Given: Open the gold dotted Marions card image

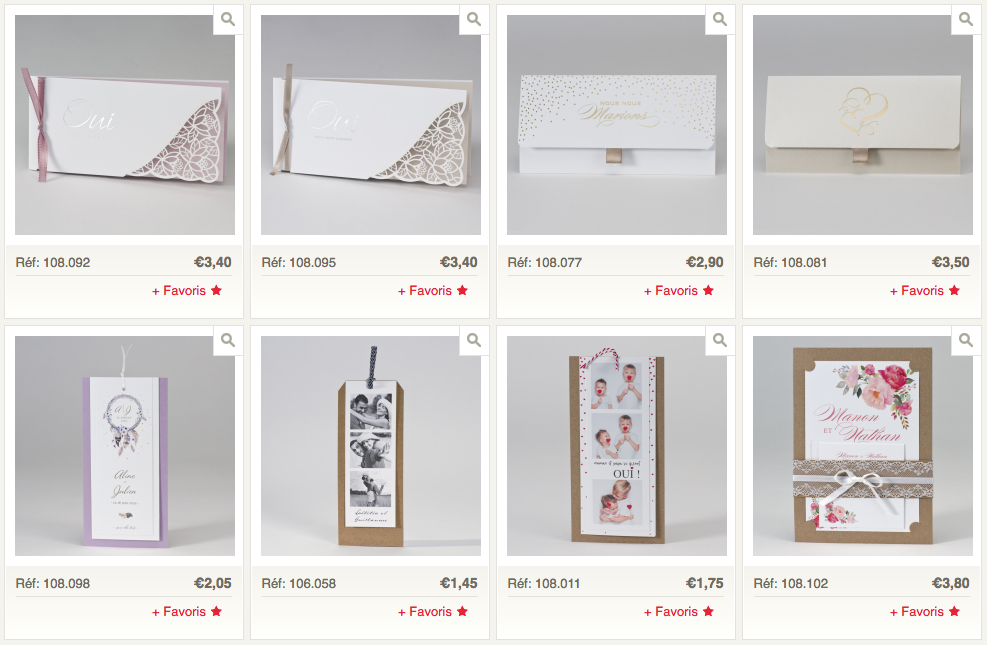Looking at the screenshot, I should click(617, 125).
